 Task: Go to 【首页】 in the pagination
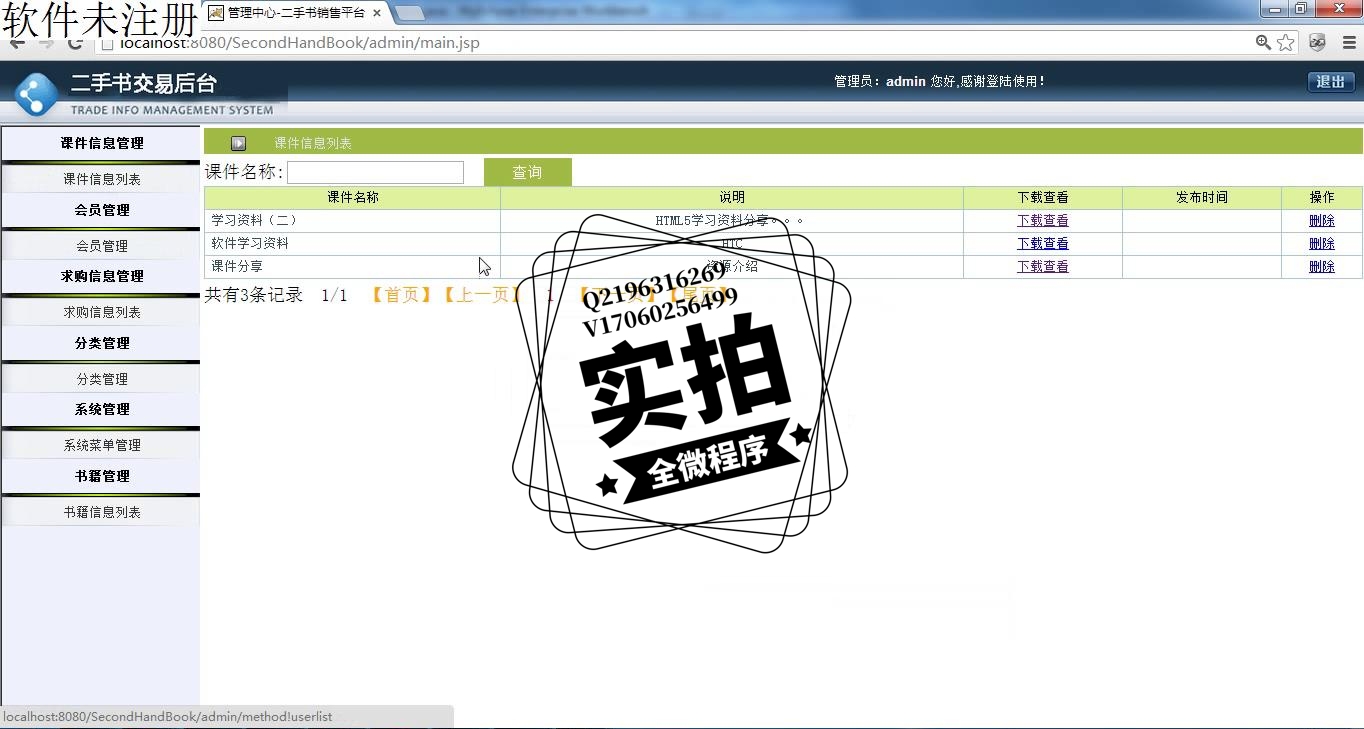pyautogui.click(x=401, y=295)
